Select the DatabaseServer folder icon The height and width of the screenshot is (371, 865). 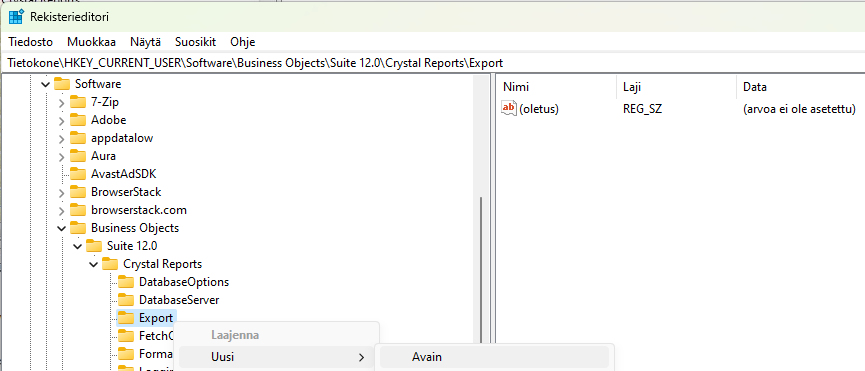pyautogui.click(x=126, y=300)
